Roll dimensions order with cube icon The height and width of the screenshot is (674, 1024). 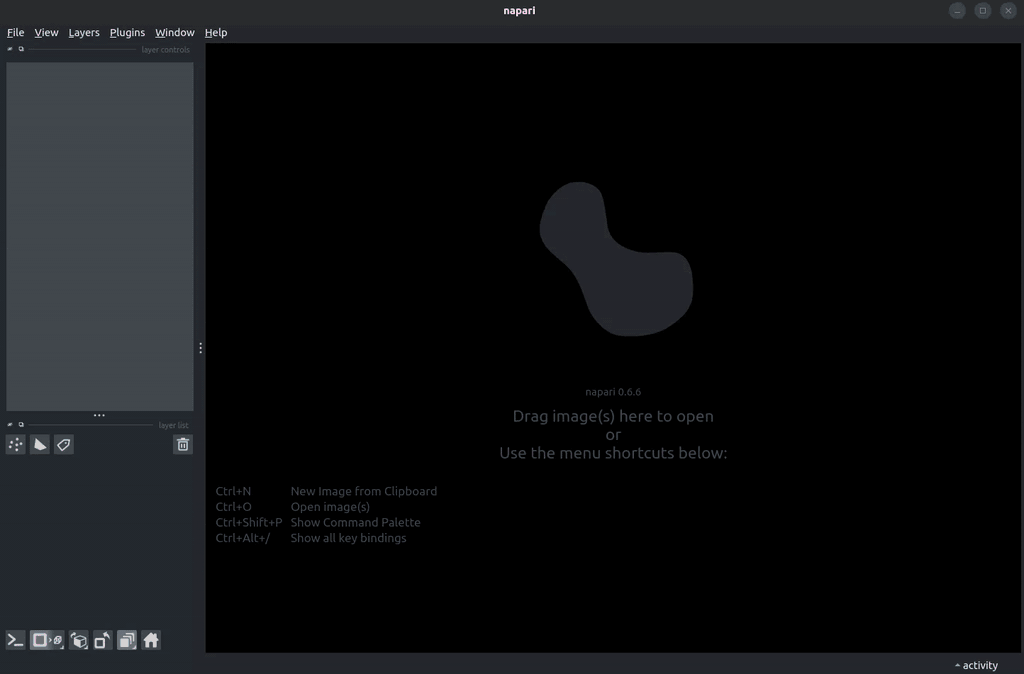click(x=79, y=640)
